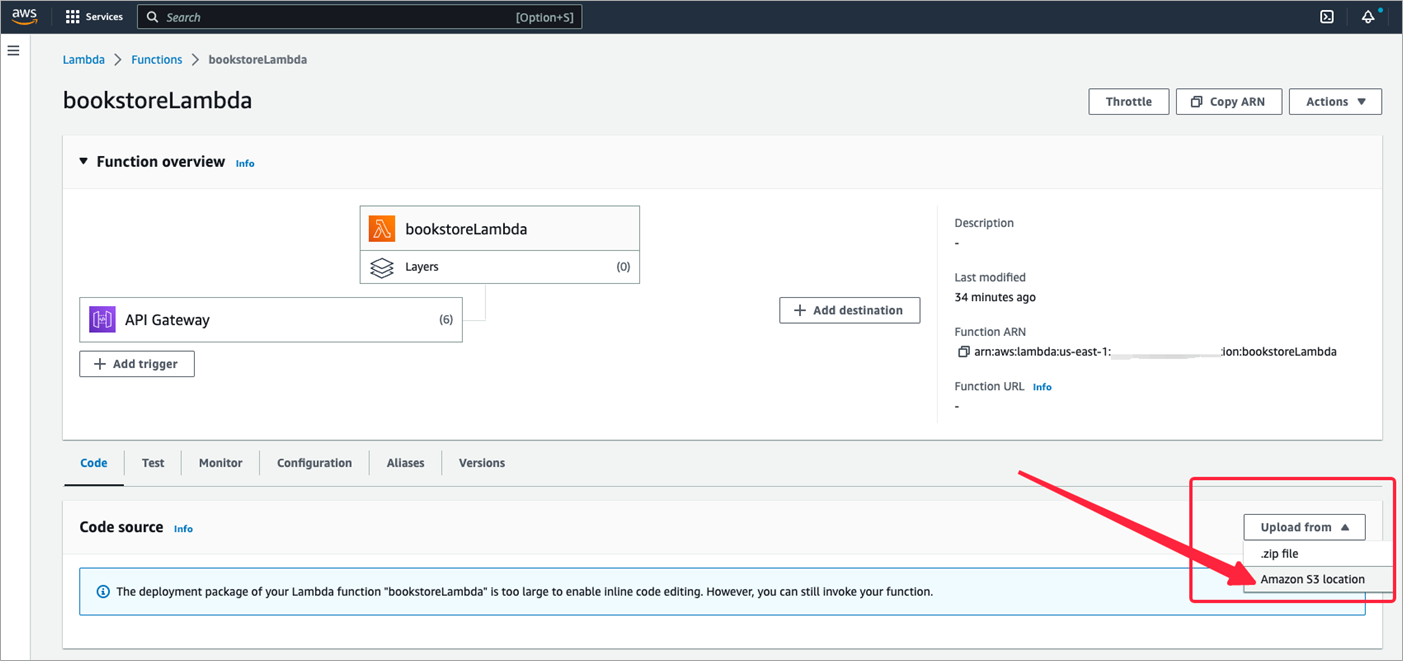Image resolution: width=1403 pixels, height=661 pixels.
Task: Click the Lambda function orange icon
Action: pyautogui.click(x=382, y=228)
